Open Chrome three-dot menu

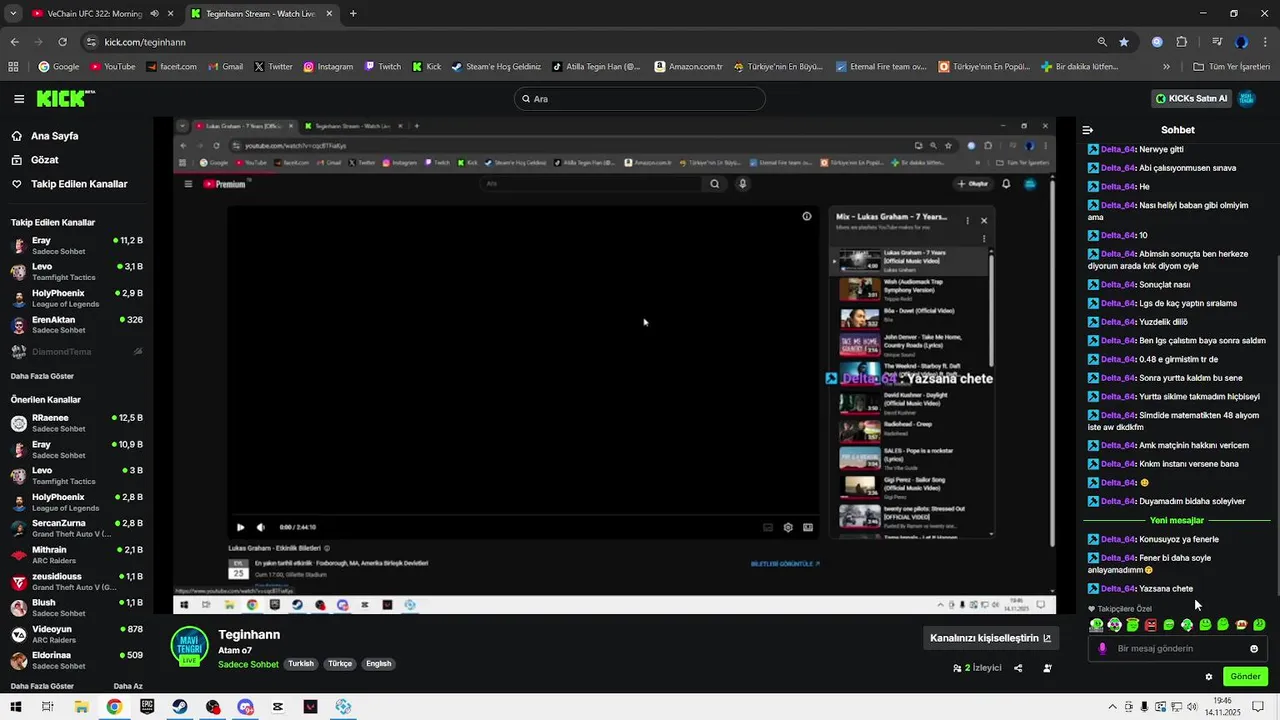point(1265,42)
